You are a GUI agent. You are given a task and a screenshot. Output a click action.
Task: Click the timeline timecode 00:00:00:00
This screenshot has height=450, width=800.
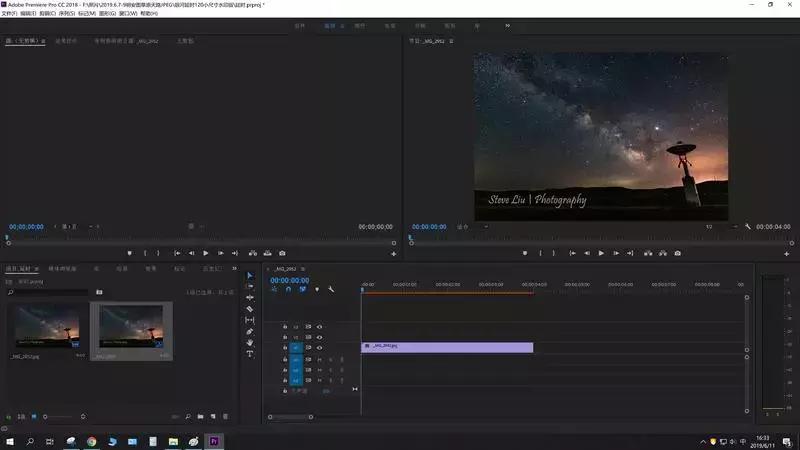[x=289, y=280]
